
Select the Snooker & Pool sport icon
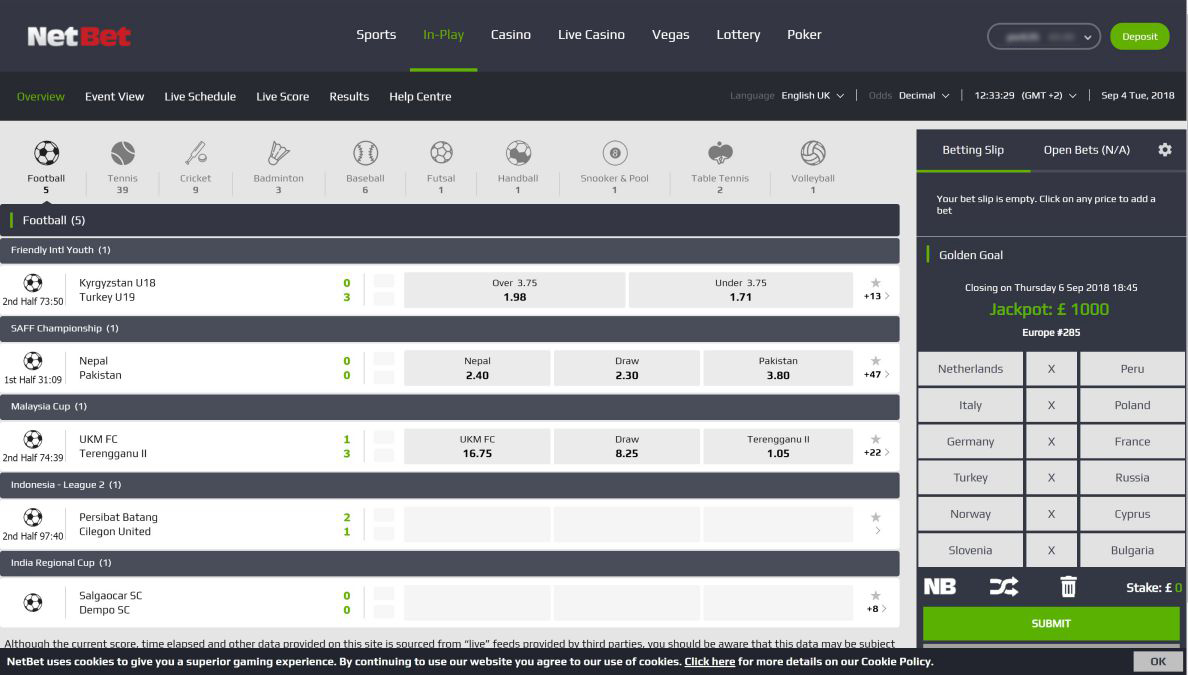coord(614,154)
